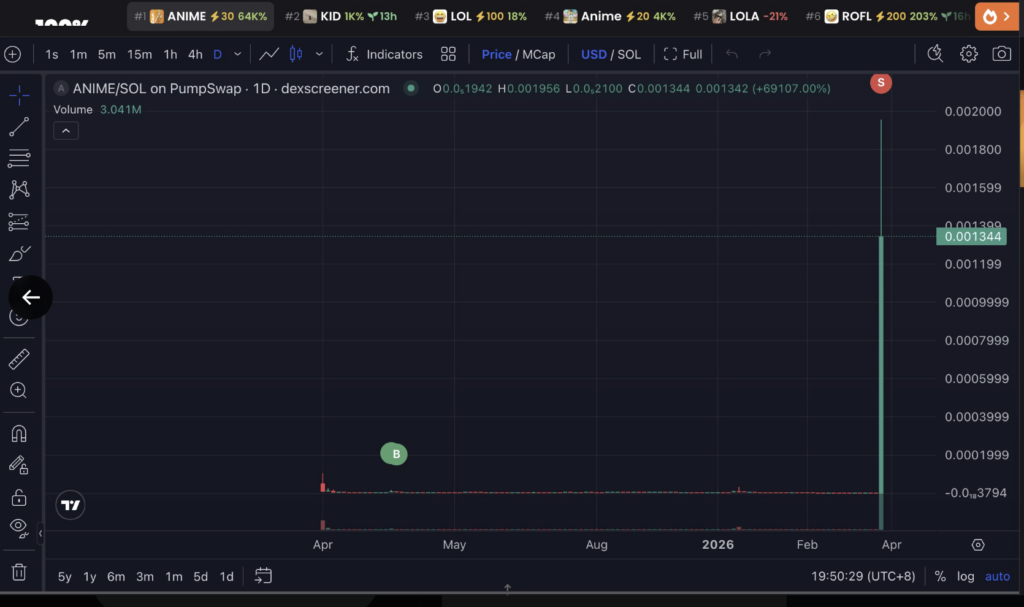1024x607 pixels.
Task: Take a chart snapshot with camera icon
Action: (1001, 54)
